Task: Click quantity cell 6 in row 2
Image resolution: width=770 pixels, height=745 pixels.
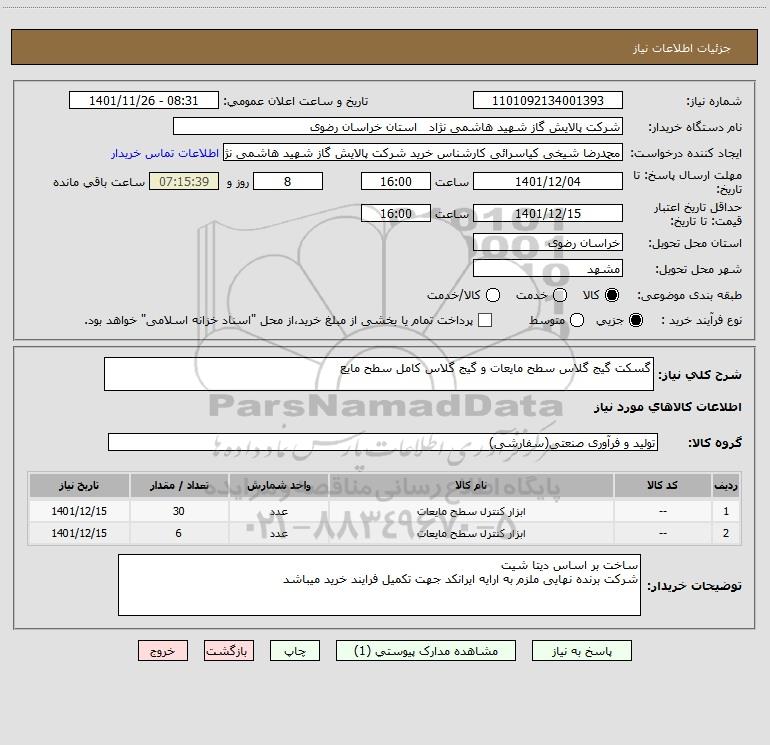Action: pyautogui.click(x=179, y=533)
